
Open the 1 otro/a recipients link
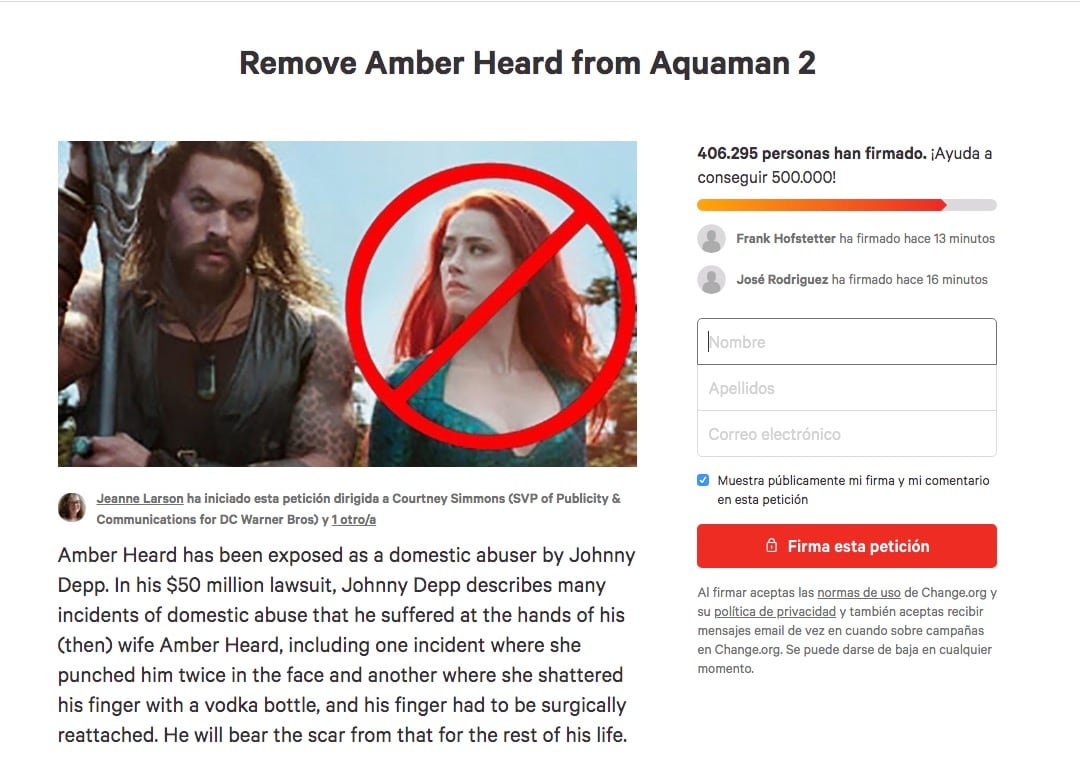click(353, 520)
